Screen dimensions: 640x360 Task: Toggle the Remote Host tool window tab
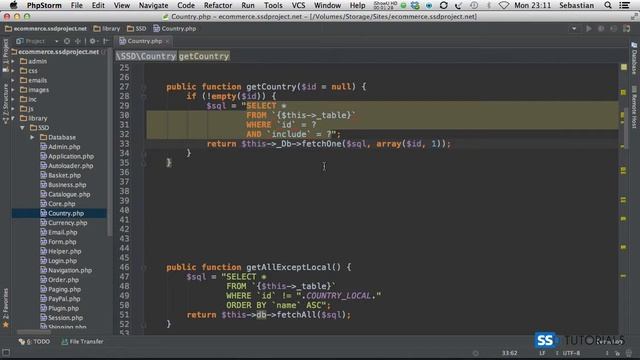tap(634, 107)
